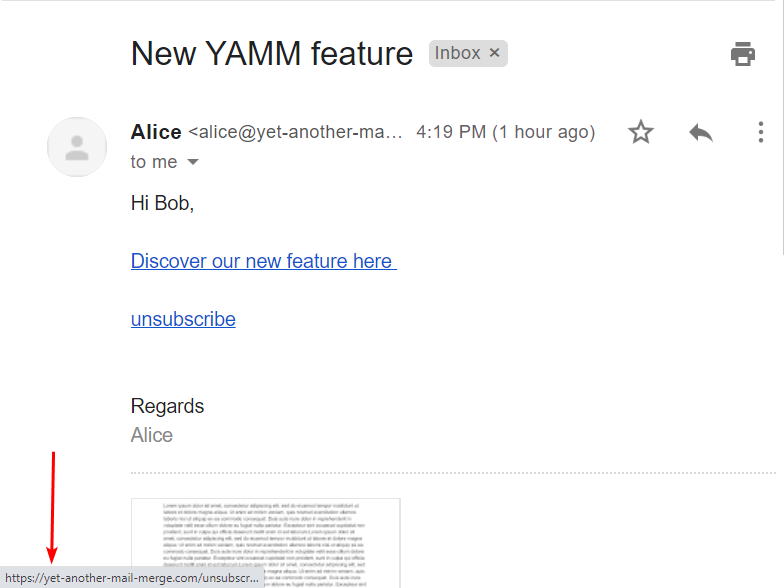Image resolution: width=784 pixels, height=588 pixels.
Task: Click the gray Alice signature text
Action: click(152, 435)
